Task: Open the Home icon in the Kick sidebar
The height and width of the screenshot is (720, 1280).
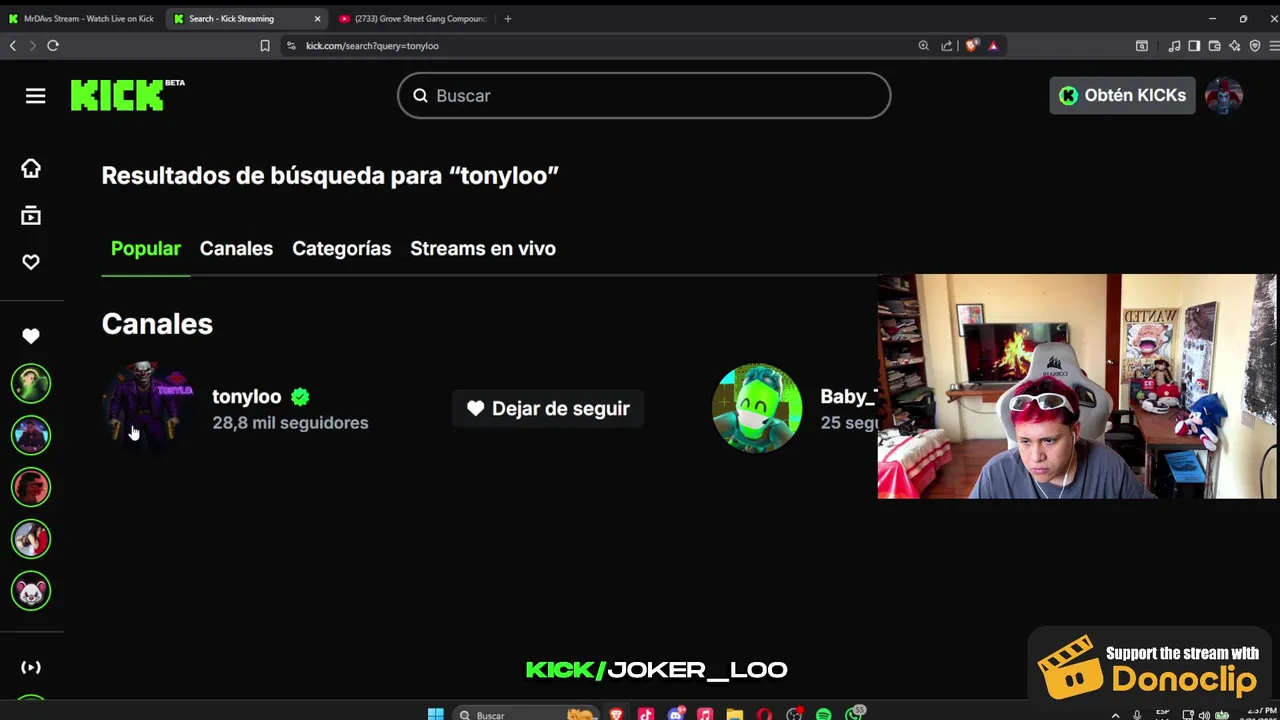Action: click(31, 168)
